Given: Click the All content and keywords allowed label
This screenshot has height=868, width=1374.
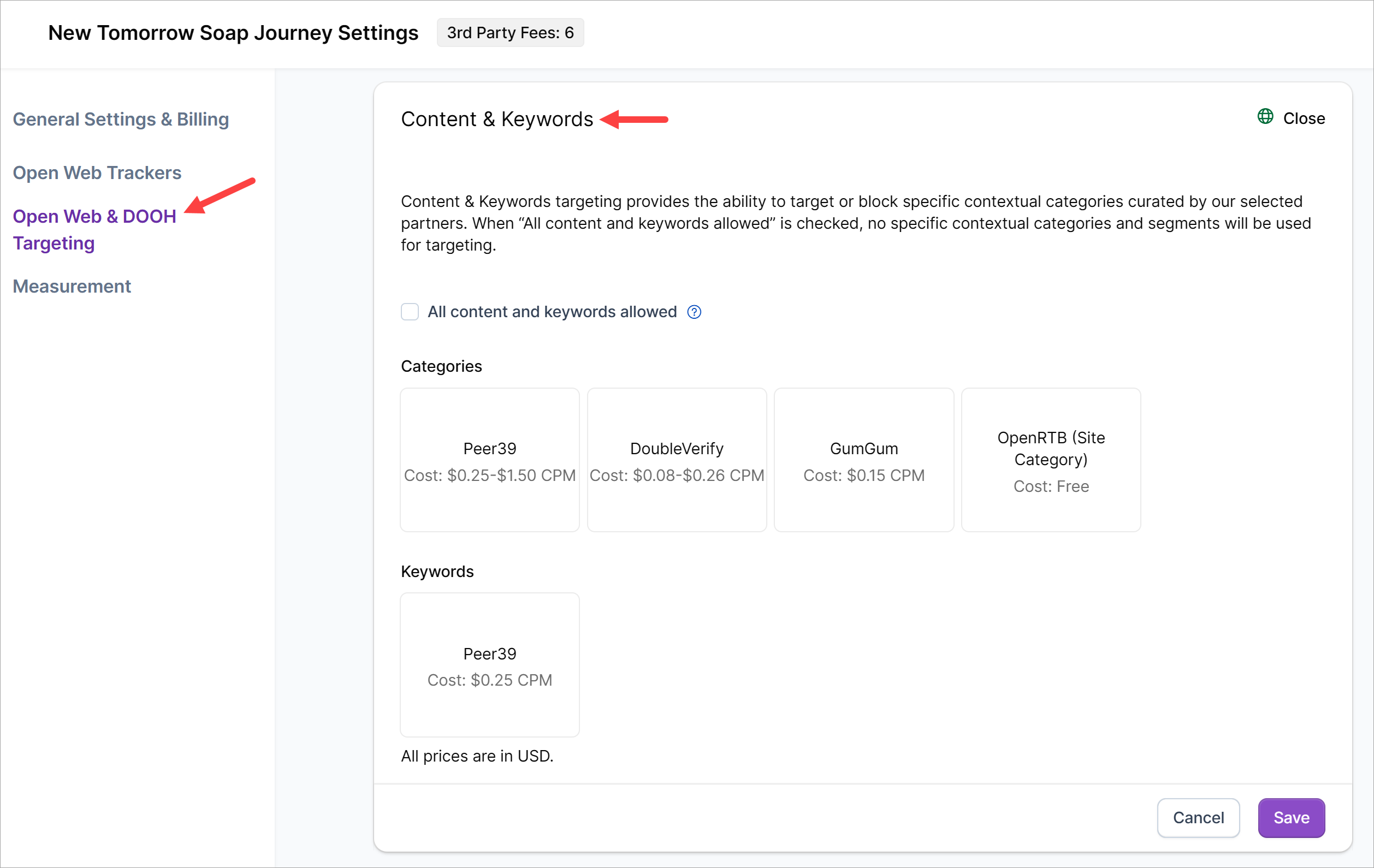Looking at the screenshot, I should click(552, 312).
